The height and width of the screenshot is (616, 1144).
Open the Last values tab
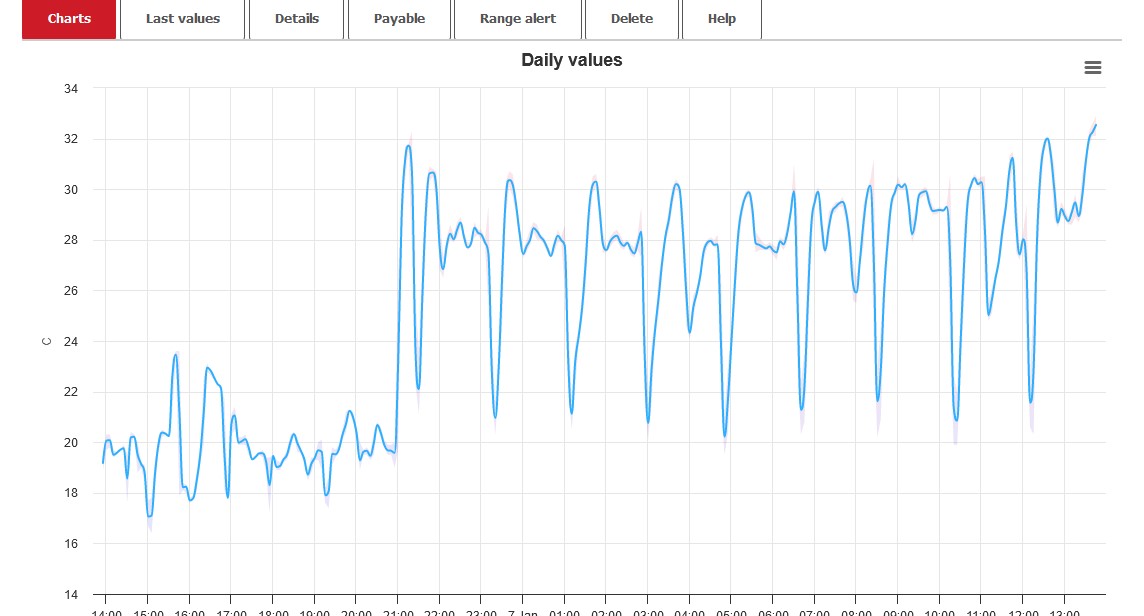pyautogui.click(x=182, y=19)
